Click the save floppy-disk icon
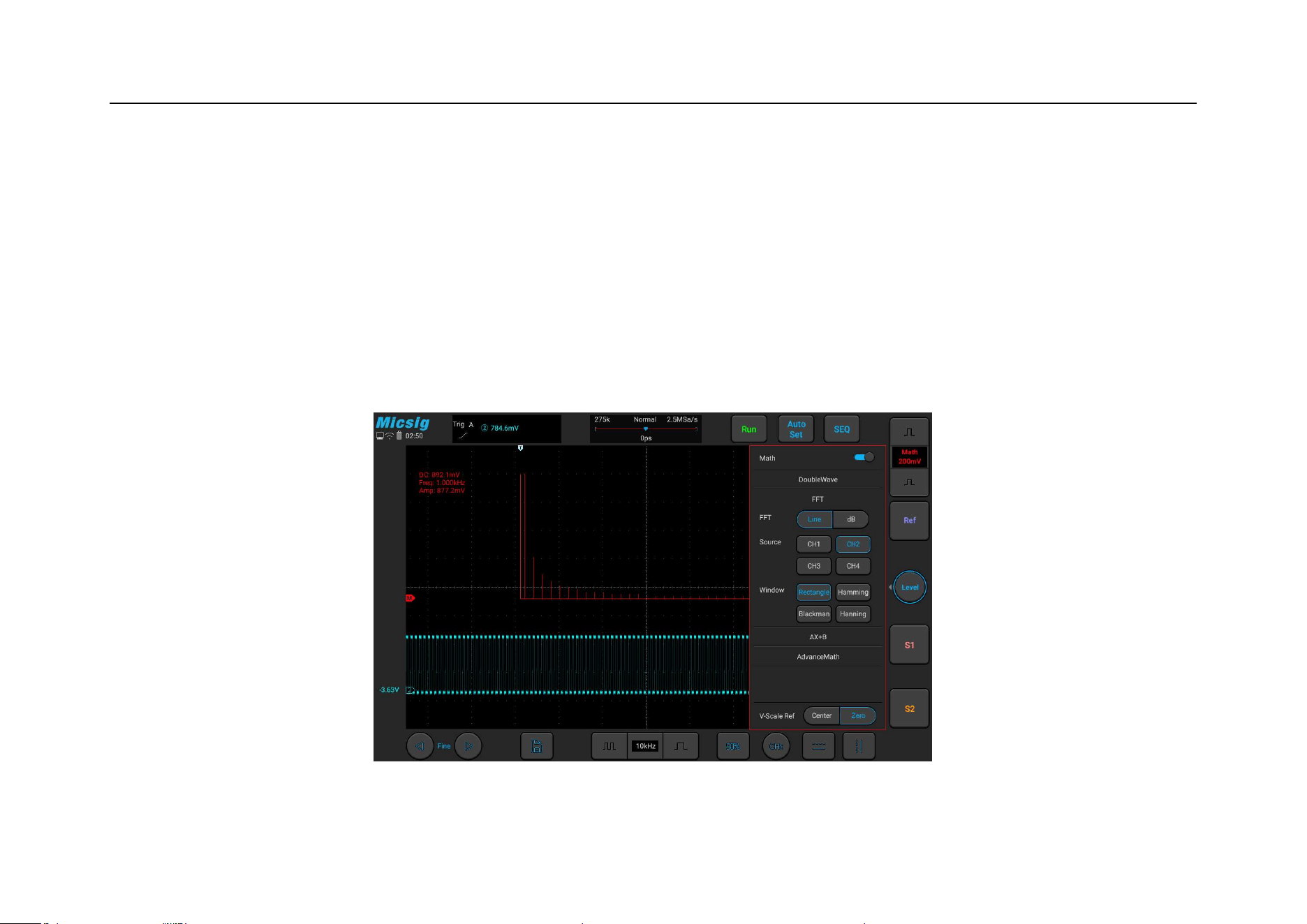1307x924 pixels. pos(537,746)
